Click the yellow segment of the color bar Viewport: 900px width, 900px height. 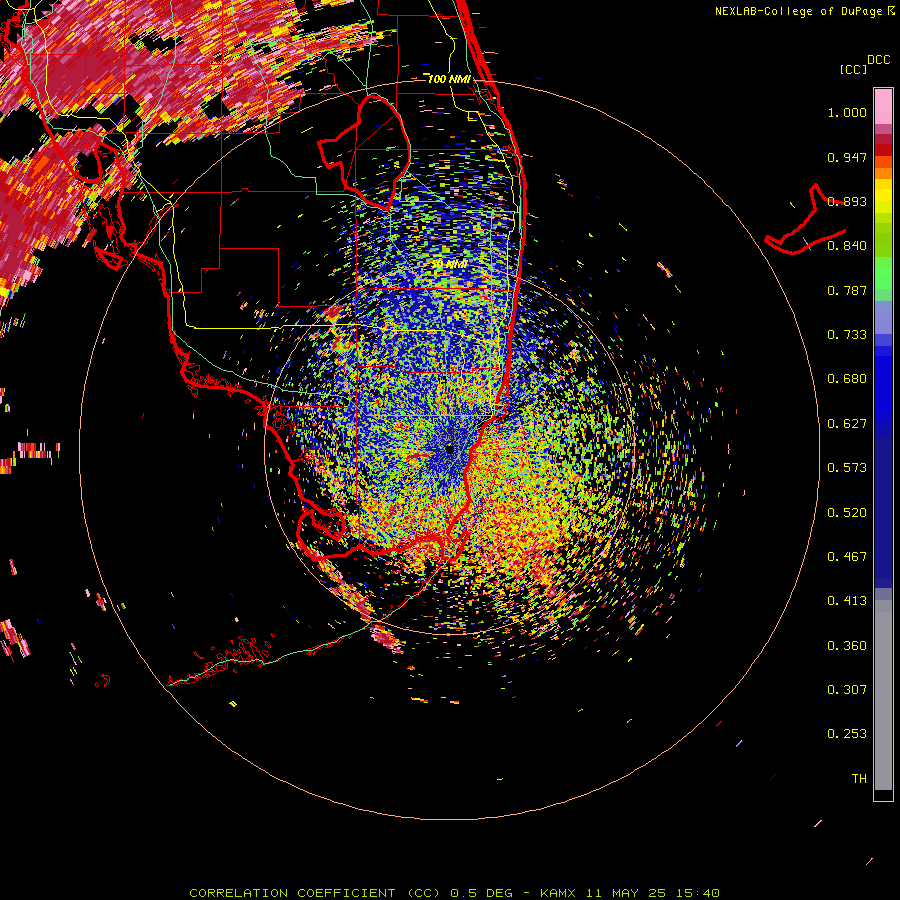pos(883,196)
